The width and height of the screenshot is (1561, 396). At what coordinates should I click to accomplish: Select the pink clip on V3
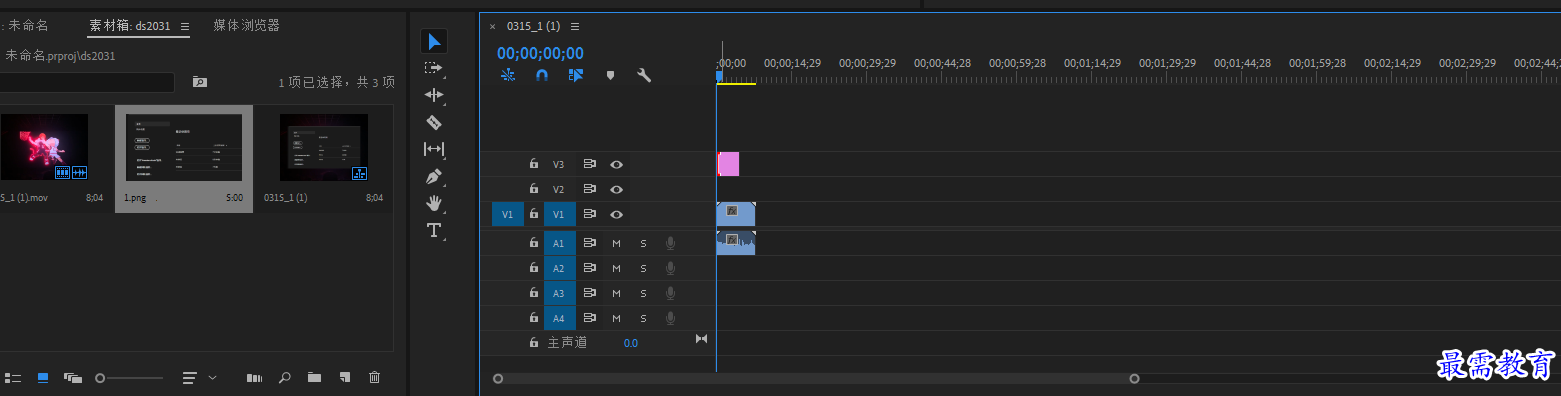pos(728,164)
